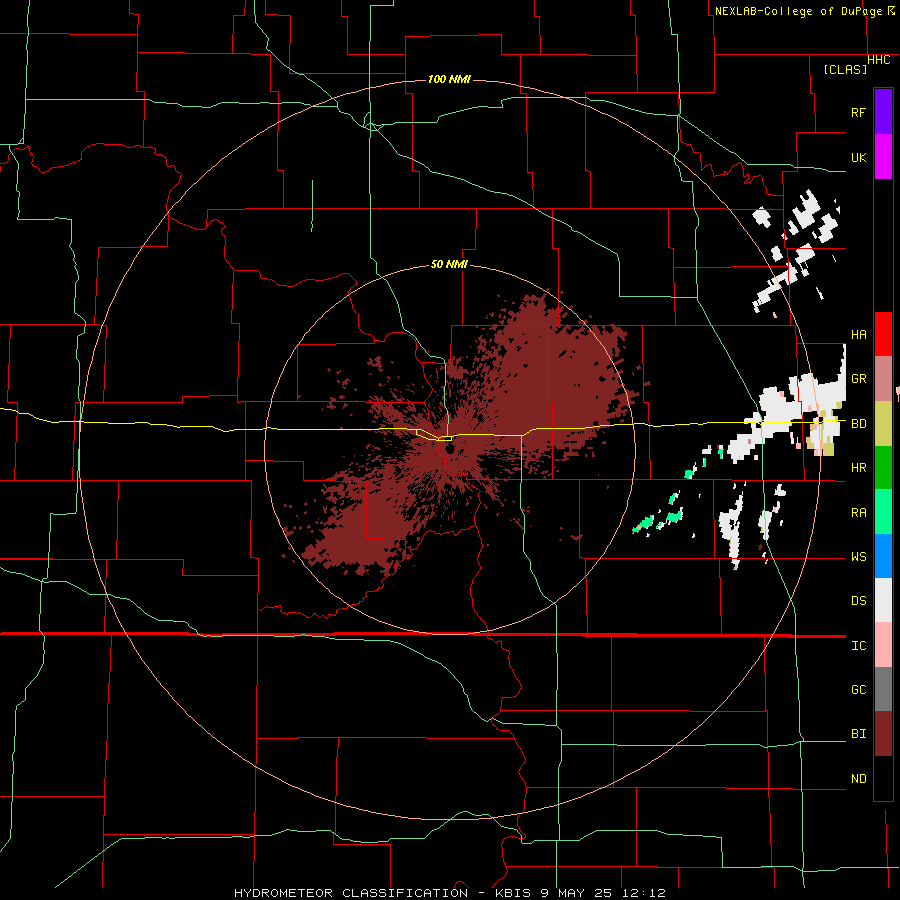Pick the brown BI legend swatch
The image size is (900, 900).
883,734
